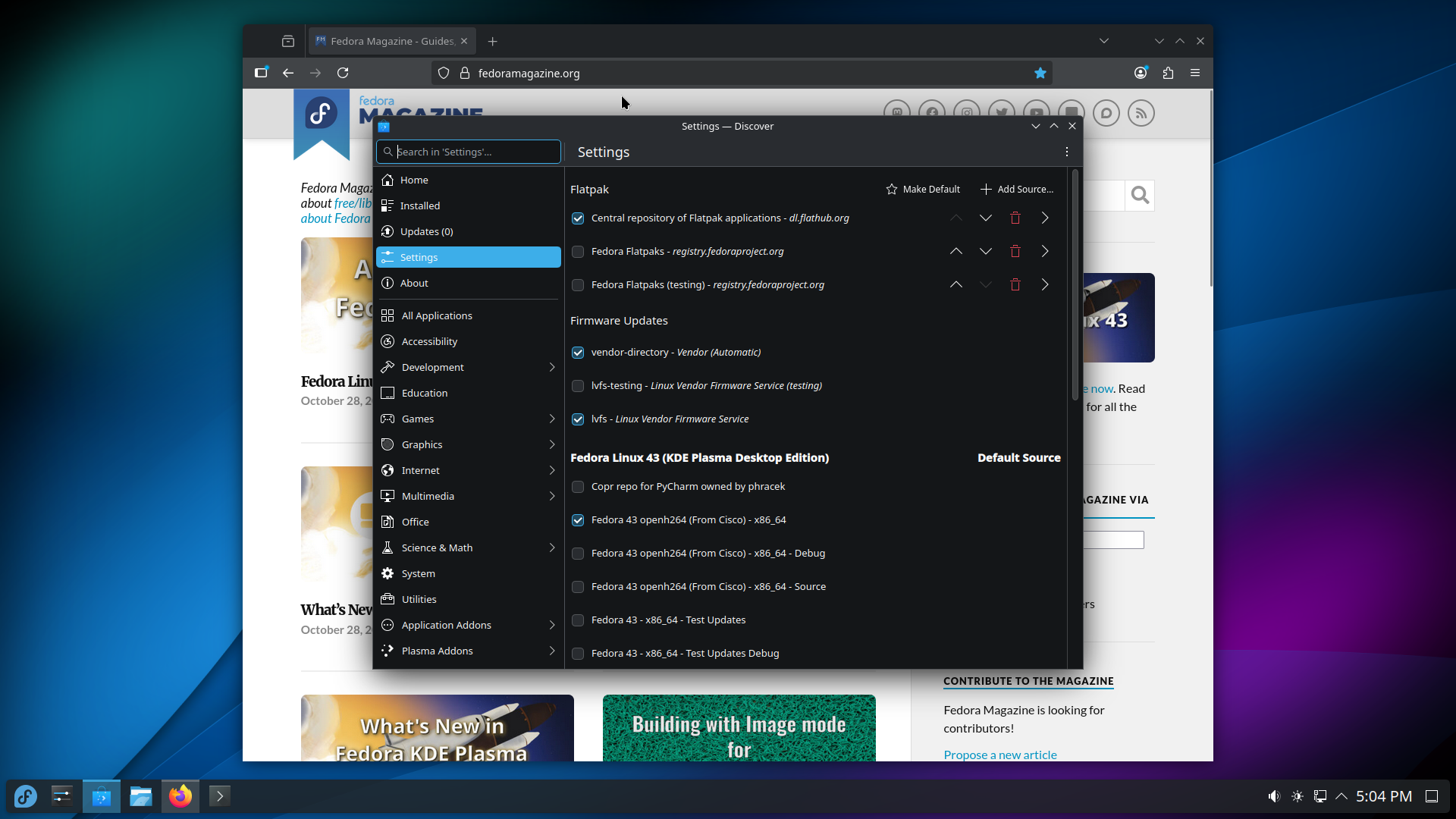This screenshot has height=819, width=1456.
Task: Enable Fedora Flatpaks registry.fedoraproject.org source
Action: pos(578,252)
